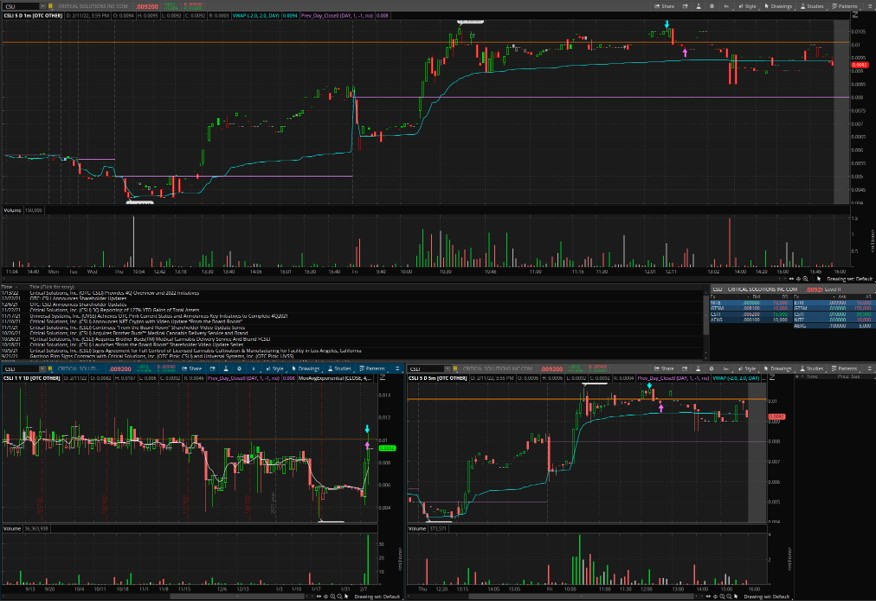Open Drawings menu in bottom-left chart
This screenshot has height=601, width=876.
point(306,369)
